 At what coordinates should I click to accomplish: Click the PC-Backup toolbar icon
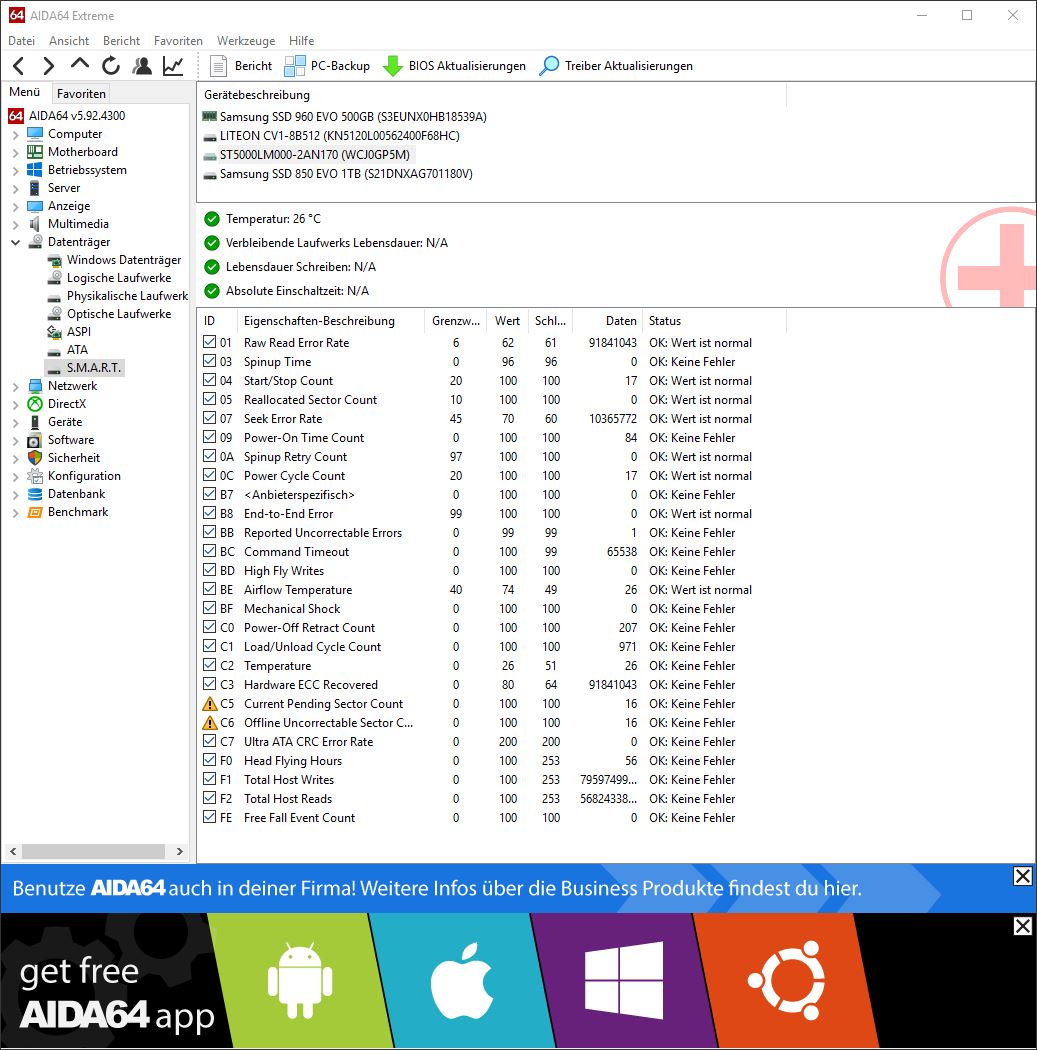pyautogui.click(x=295, y=66)
